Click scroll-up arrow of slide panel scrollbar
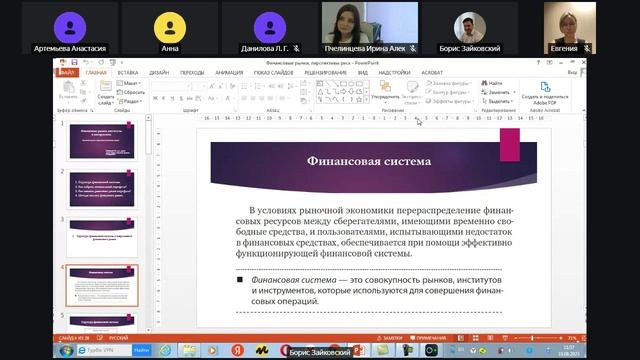The height and width of the screenshot is (360, 640). [x=149, y=118]
